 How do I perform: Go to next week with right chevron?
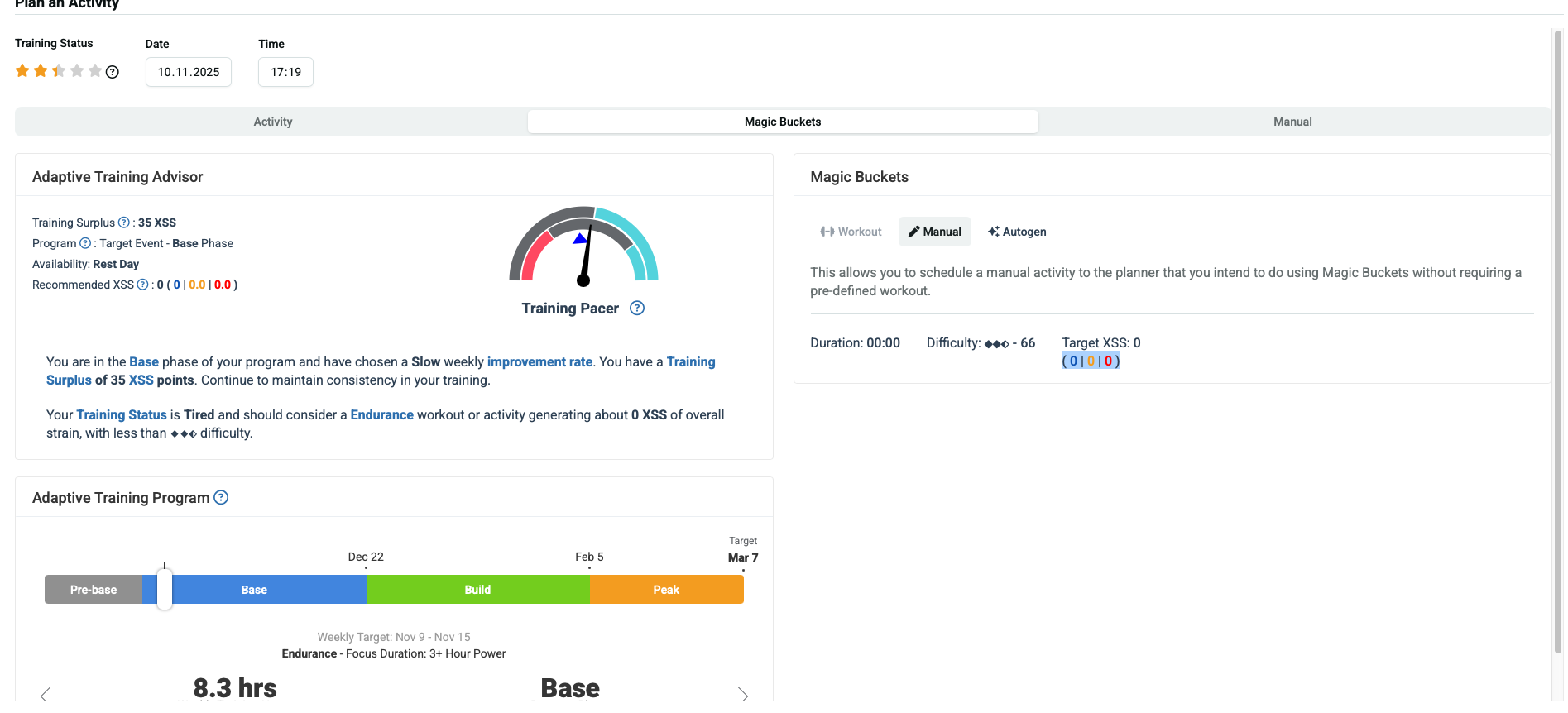click(743, 694)
